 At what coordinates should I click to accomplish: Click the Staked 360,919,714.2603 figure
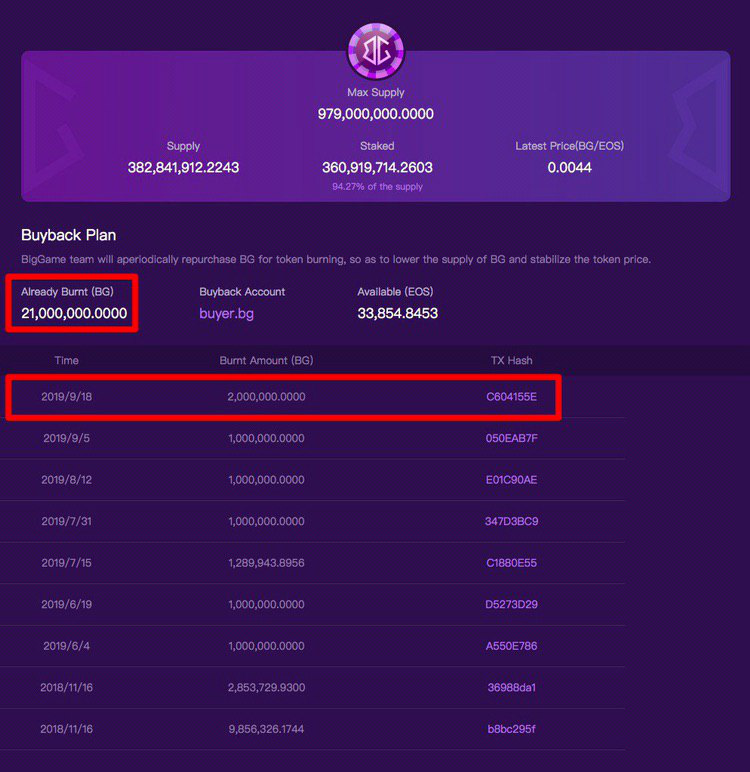click(377, 167)
